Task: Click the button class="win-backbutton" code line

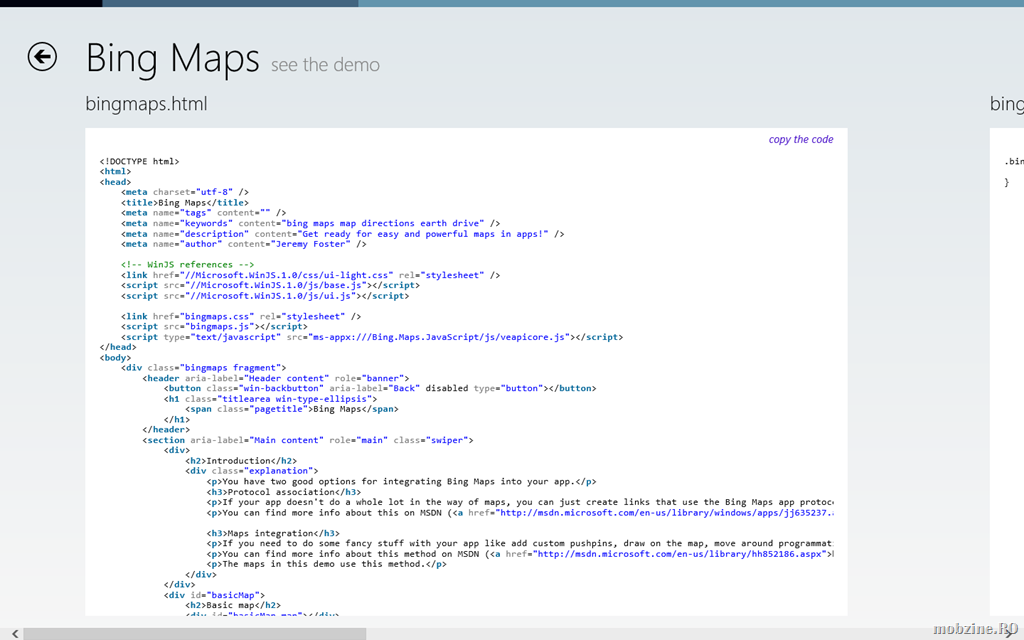Action: pos(380,389)
